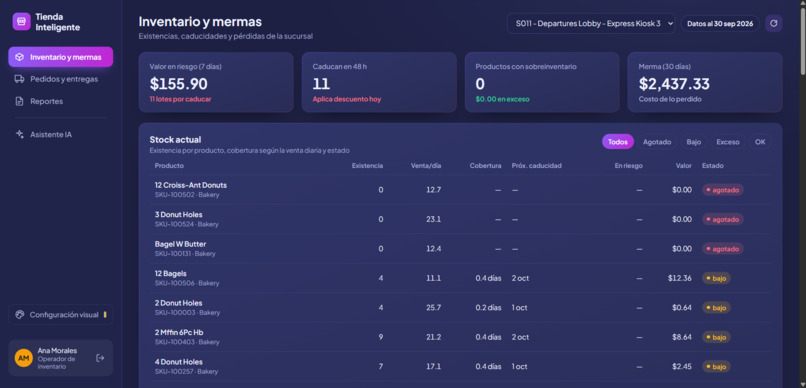806x388 pixels.
Task: Click the bajo badge for 4 Donut Holes
Action: point(716,366)
